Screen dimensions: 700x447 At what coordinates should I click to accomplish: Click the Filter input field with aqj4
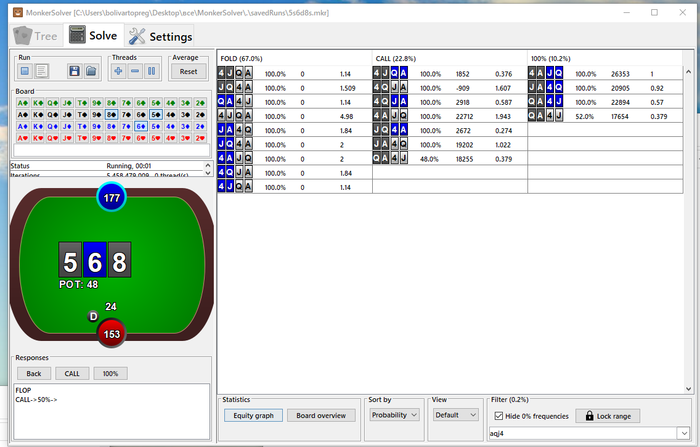point(583,433)
